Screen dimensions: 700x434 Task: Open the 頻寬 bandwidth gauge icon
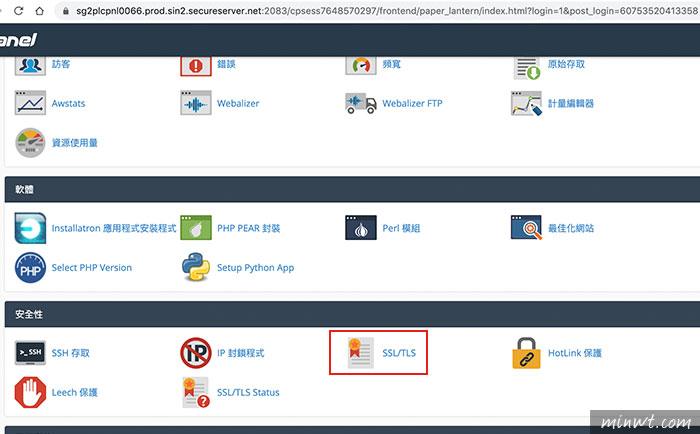[361, 66]
